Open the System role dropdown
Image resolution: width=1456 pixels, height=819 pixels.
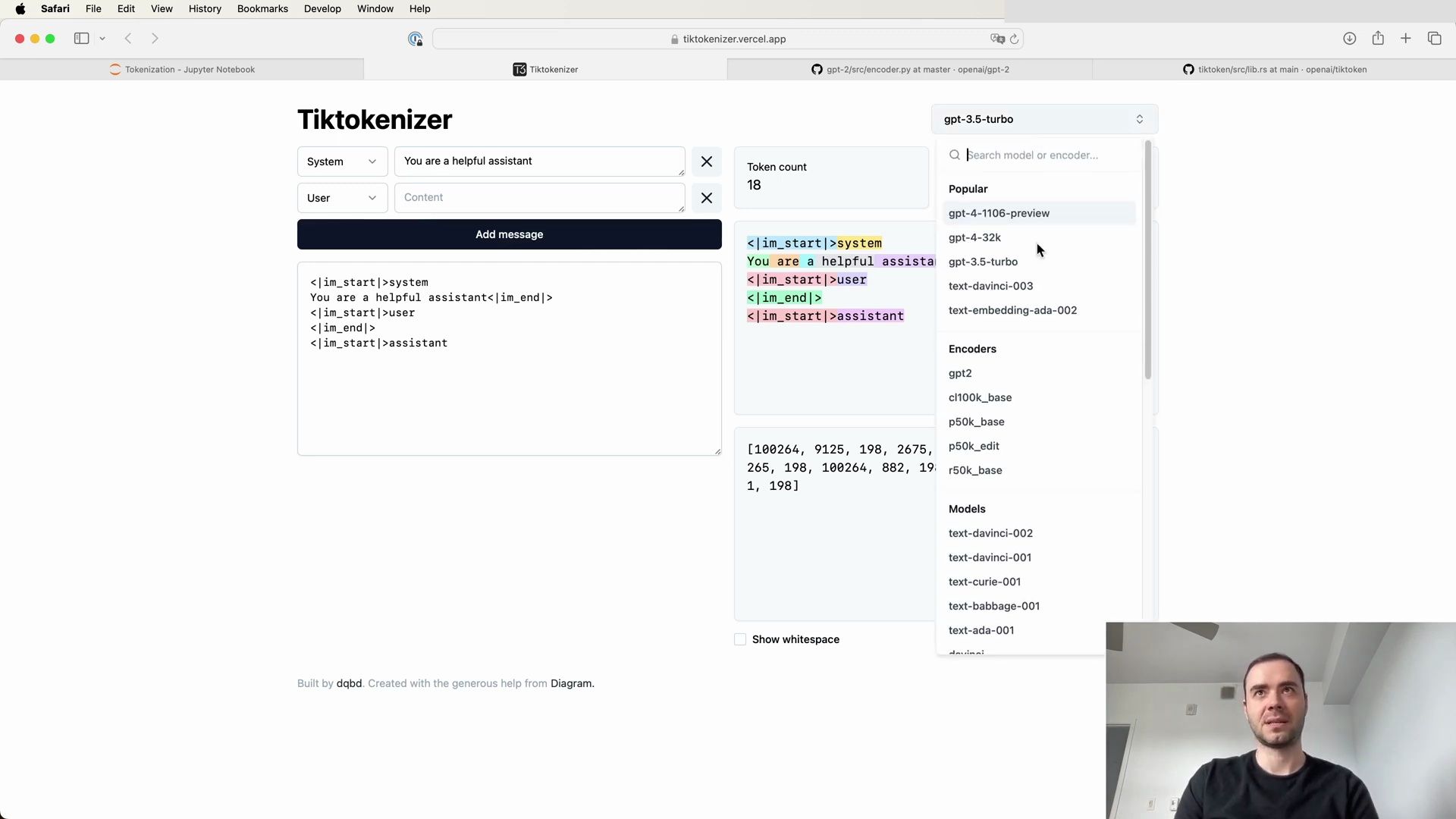[342, 162]
